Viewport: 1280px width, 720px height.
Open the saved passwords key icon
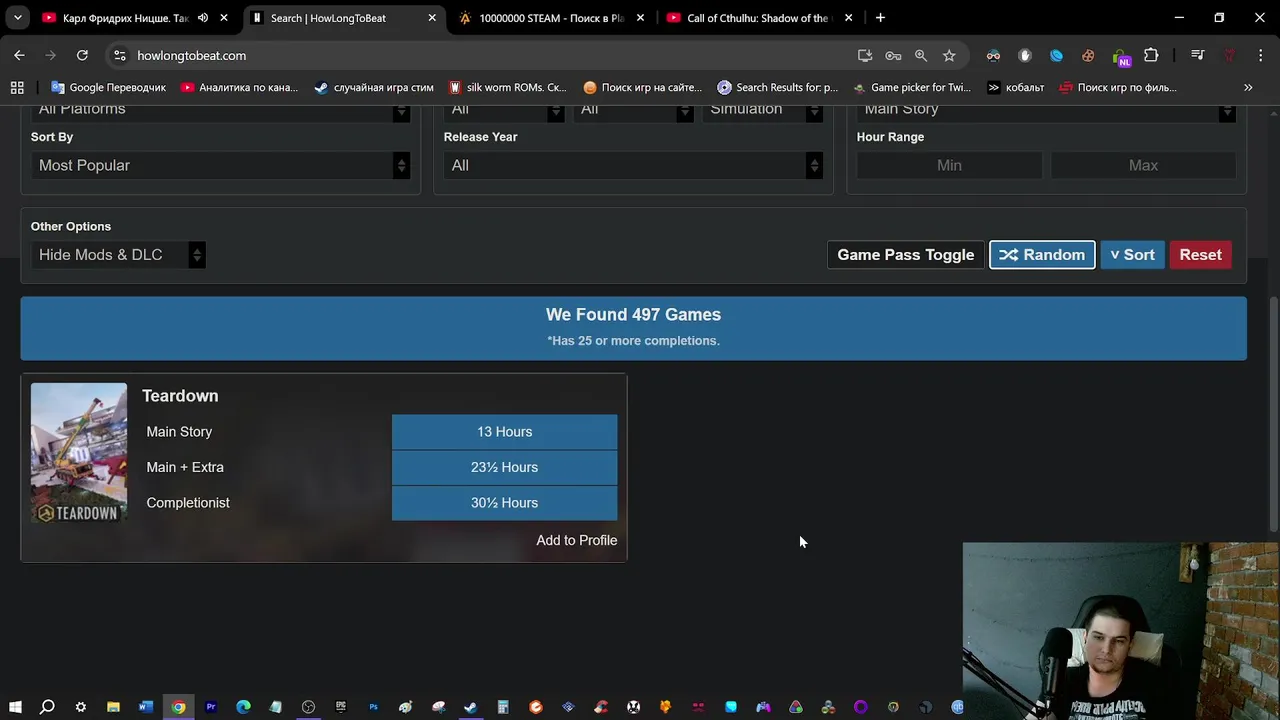coord(893,56)
